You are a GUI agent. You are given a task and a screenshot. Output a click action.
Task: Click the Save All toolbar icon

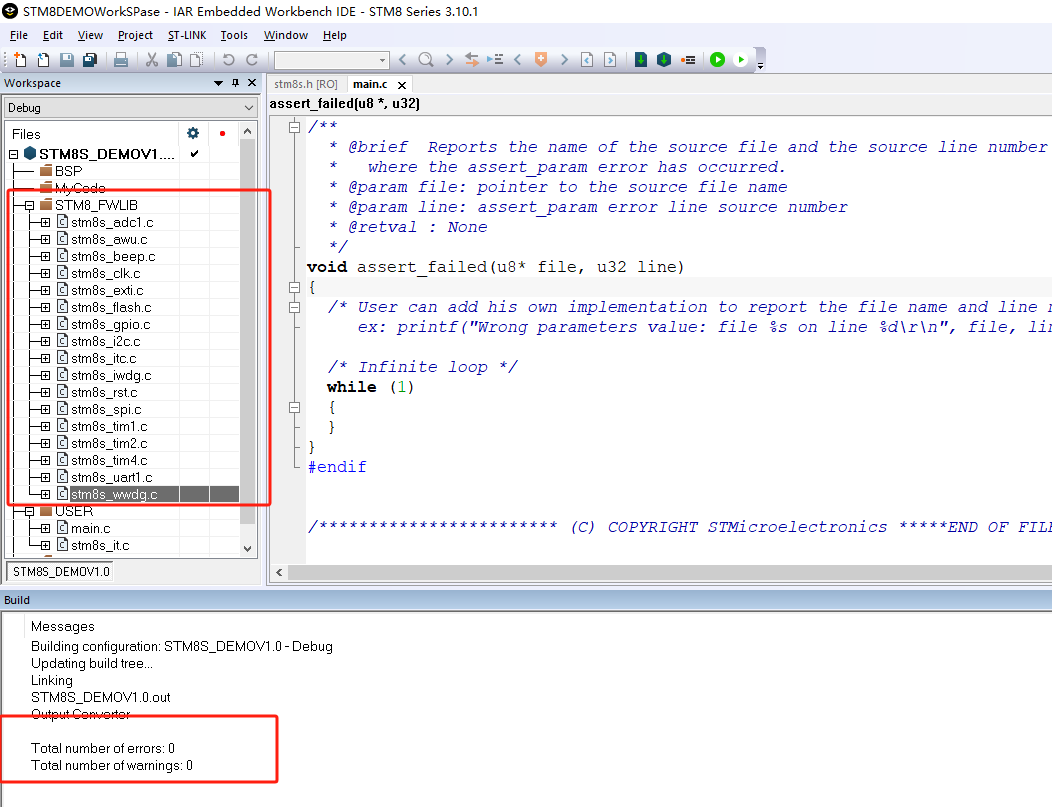(89, 60)
